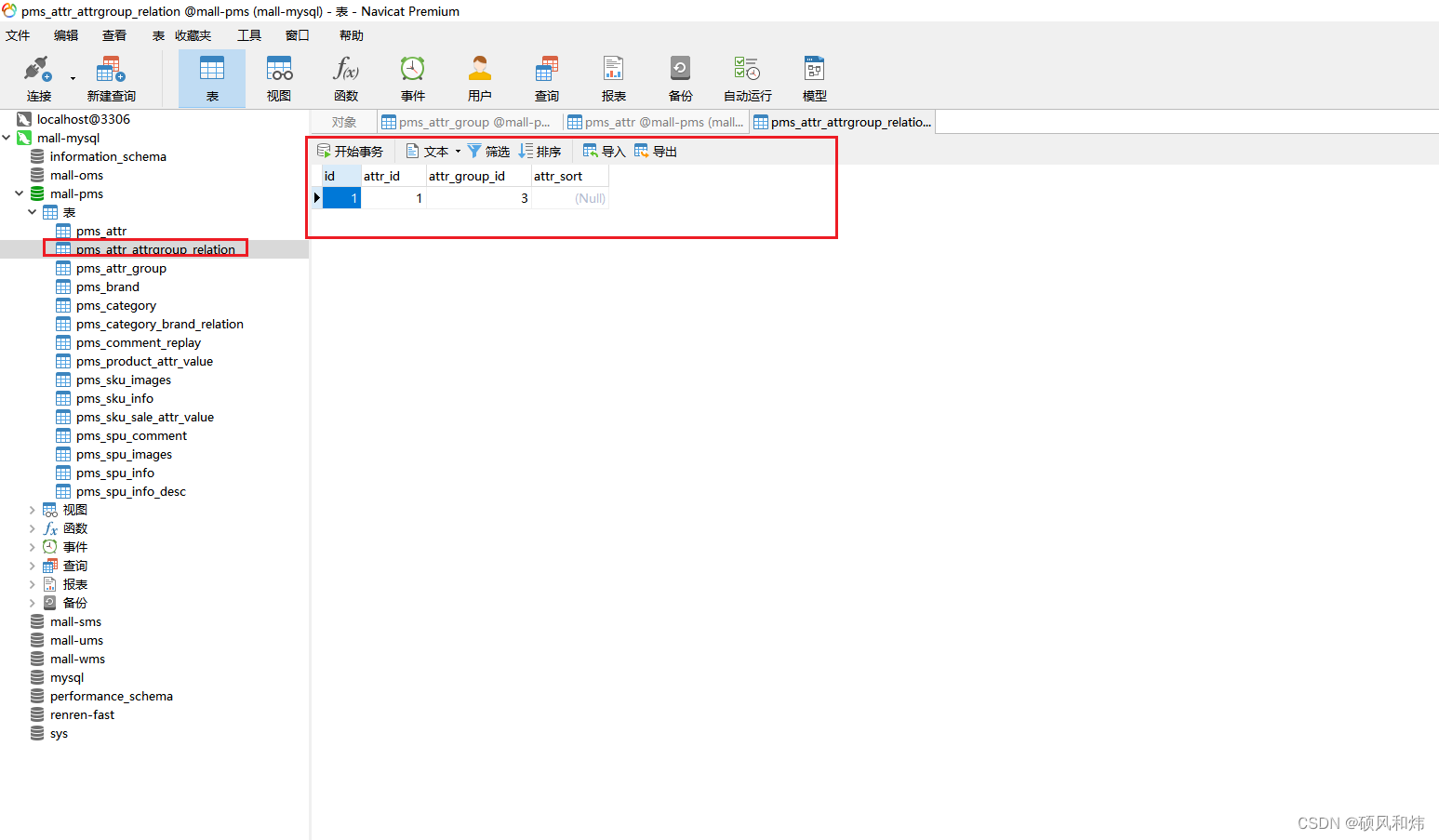Expand the 报表 reports tree node

click(x=33, y=584)
